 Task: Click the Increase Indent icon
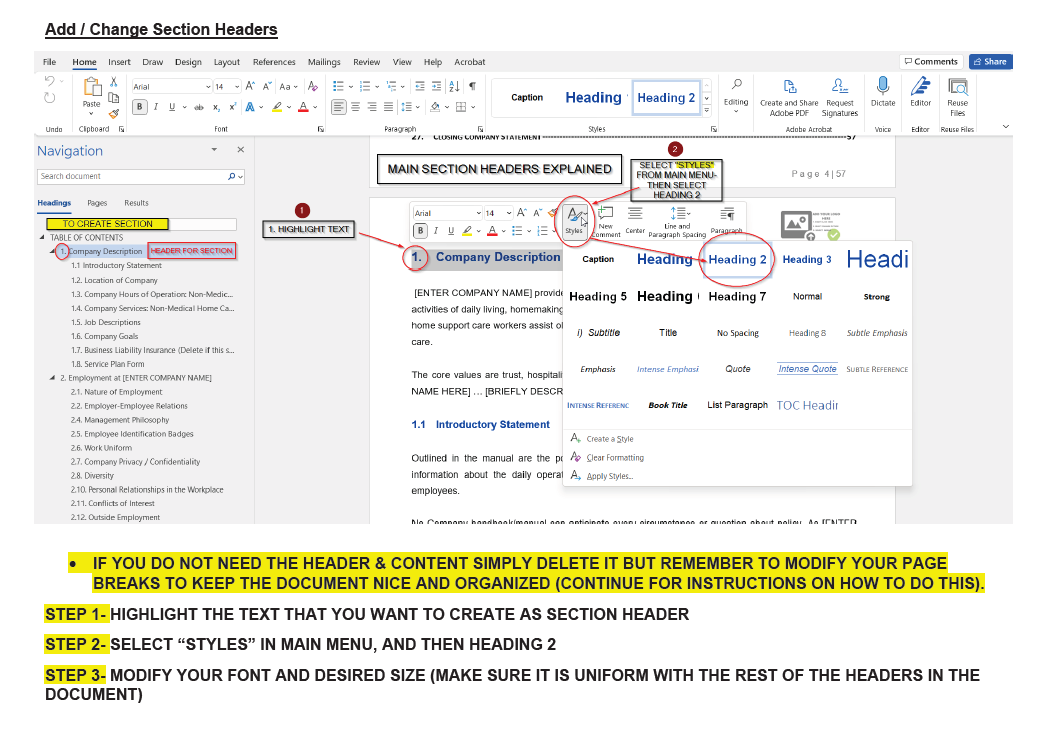click(437, 86)
